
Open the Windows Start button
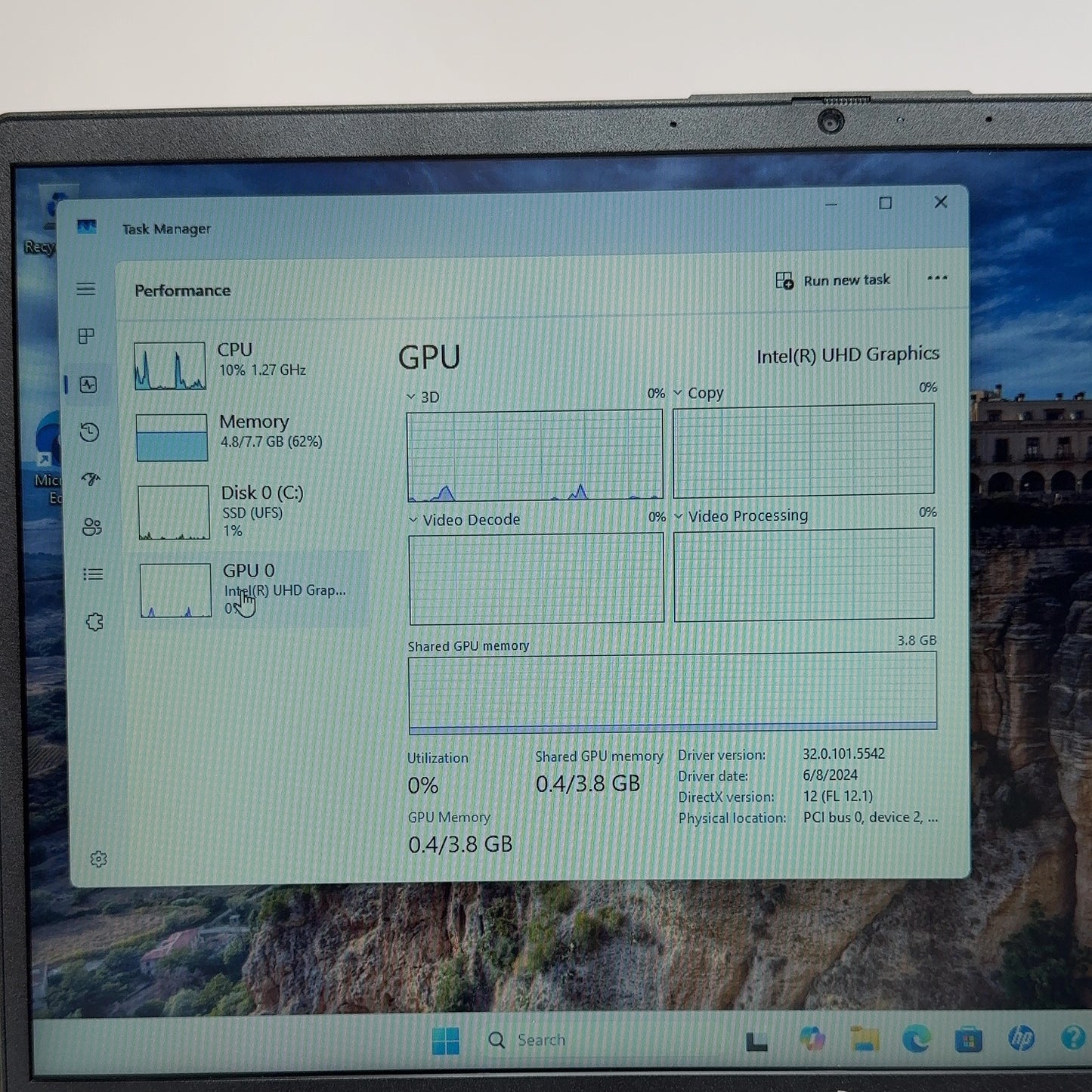(446, 1041)
